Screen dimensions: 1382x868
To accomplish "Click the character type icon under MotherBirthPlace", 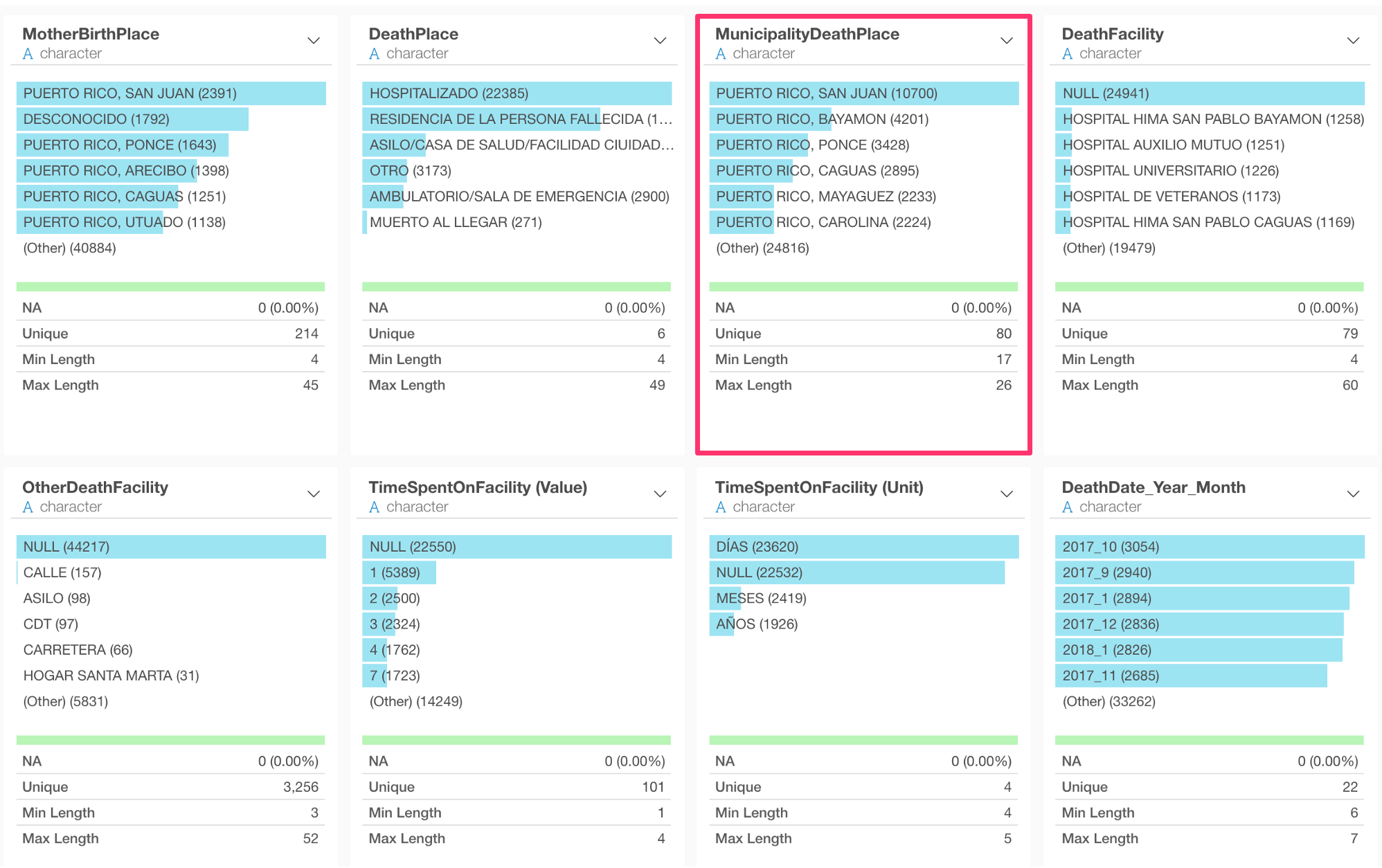I will [x=28, y=53].
